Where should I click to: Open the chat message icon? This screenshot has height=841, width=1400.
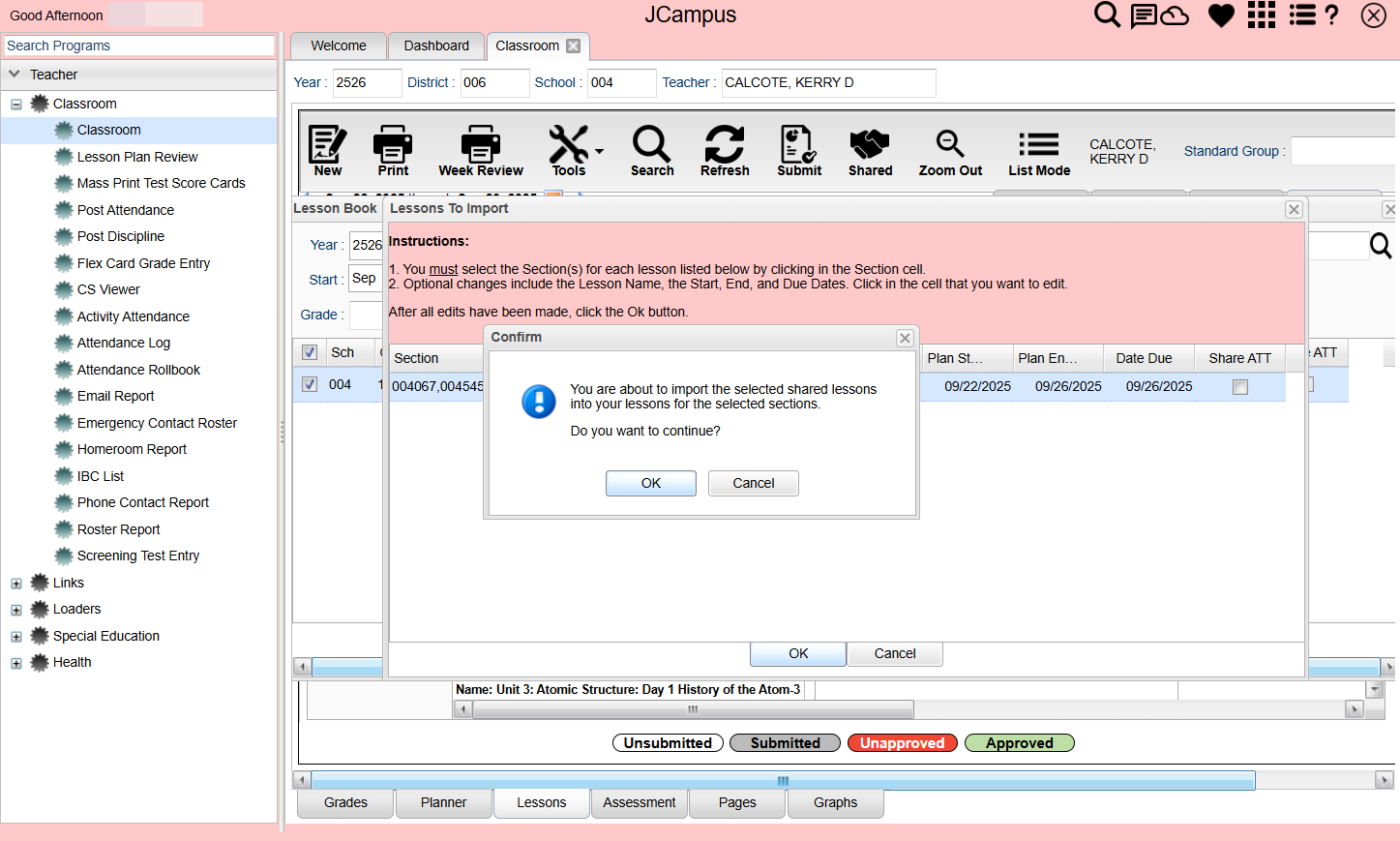[1144, 15]
